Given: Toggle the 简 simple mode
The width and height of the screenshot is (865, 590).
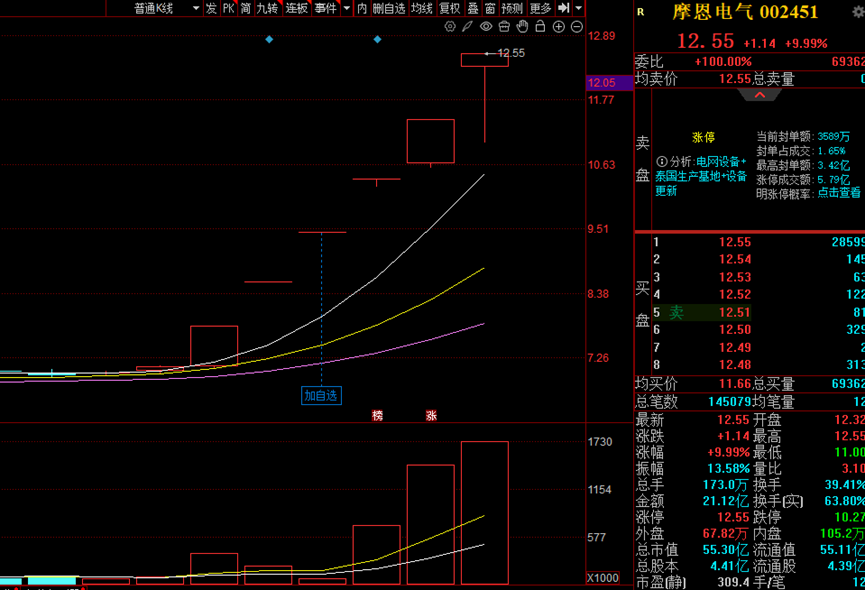Looking at the screenshot, I should pos(245,8).
